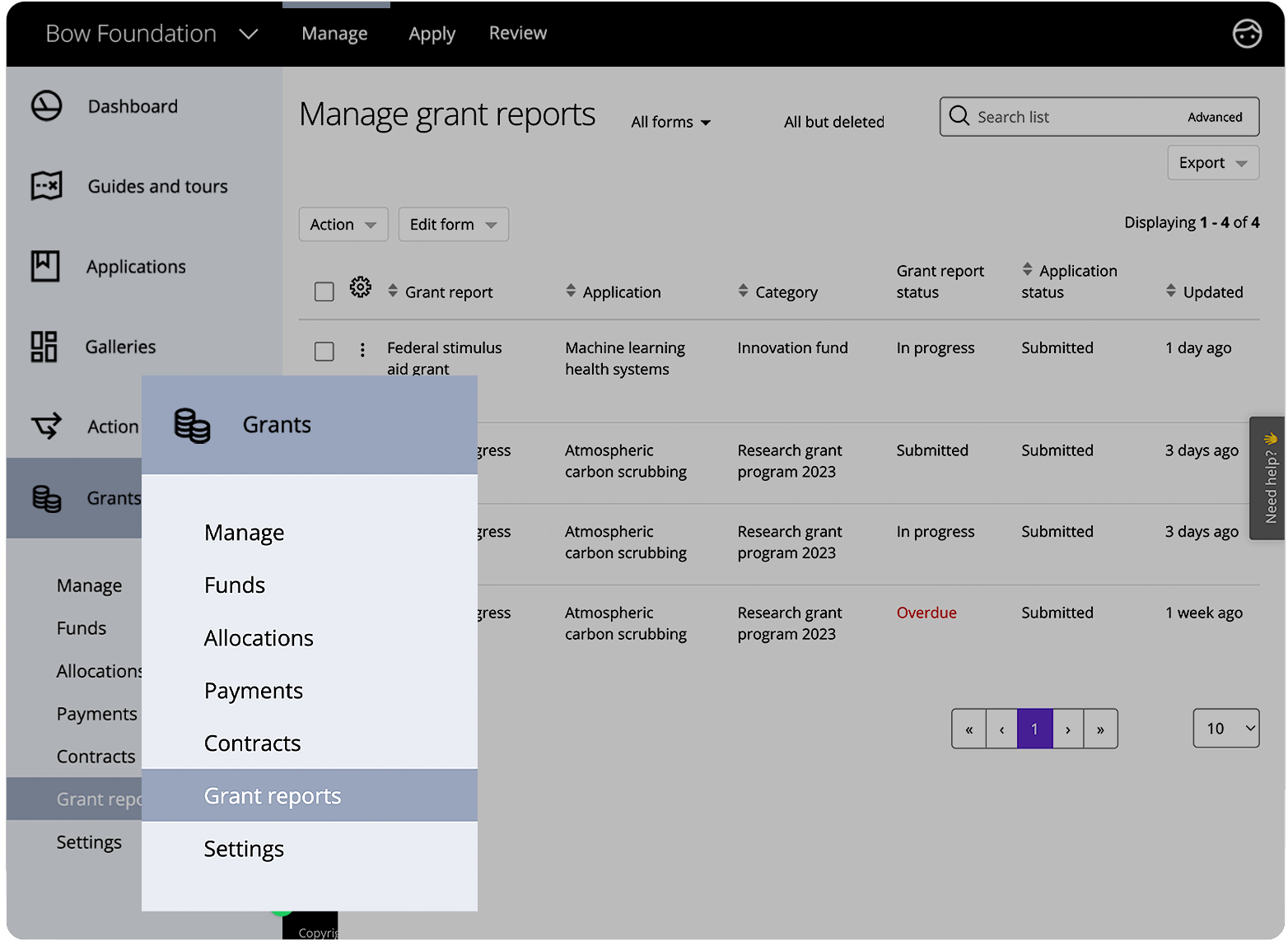The width and height of the screenshot is (1288, 946).
Task: Sort by the Updated column arrows
Action: [x=1170, y=291]
